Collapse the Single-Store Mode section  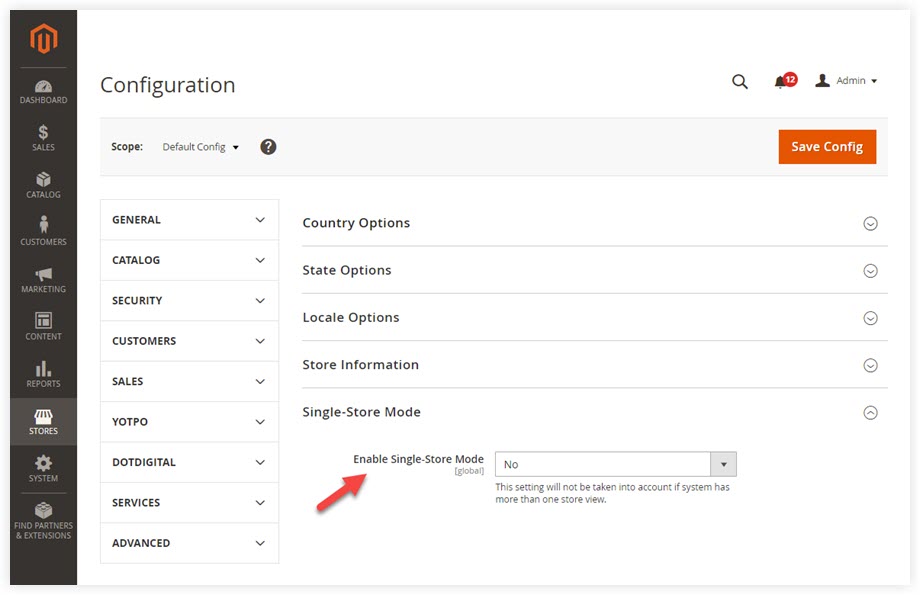coord(594,412)
